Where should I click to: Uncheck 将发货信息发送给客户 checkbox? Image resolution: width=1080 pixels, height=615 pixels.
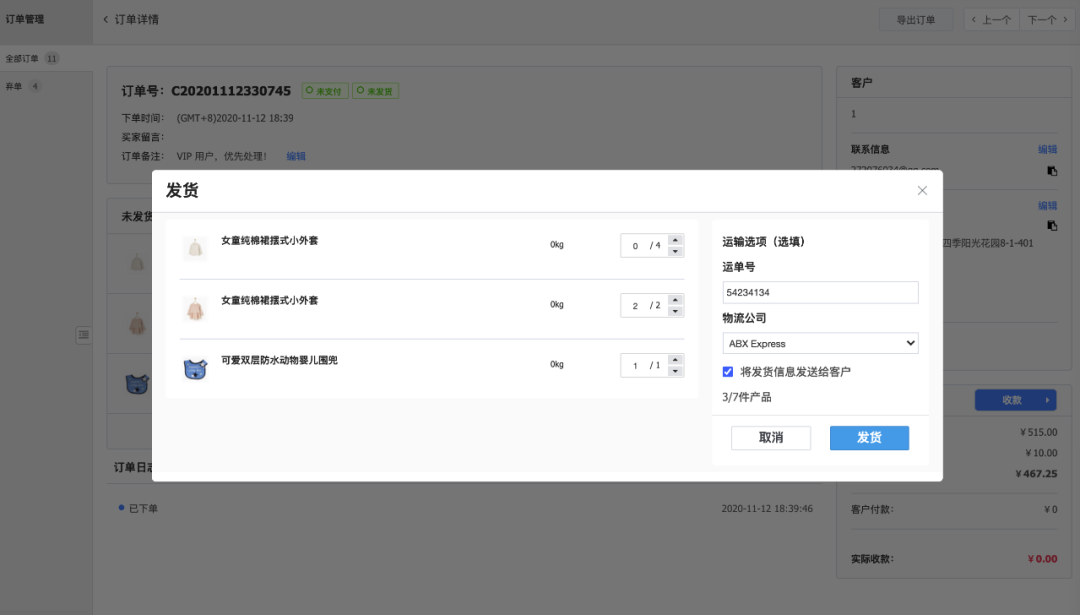[727, 372]
